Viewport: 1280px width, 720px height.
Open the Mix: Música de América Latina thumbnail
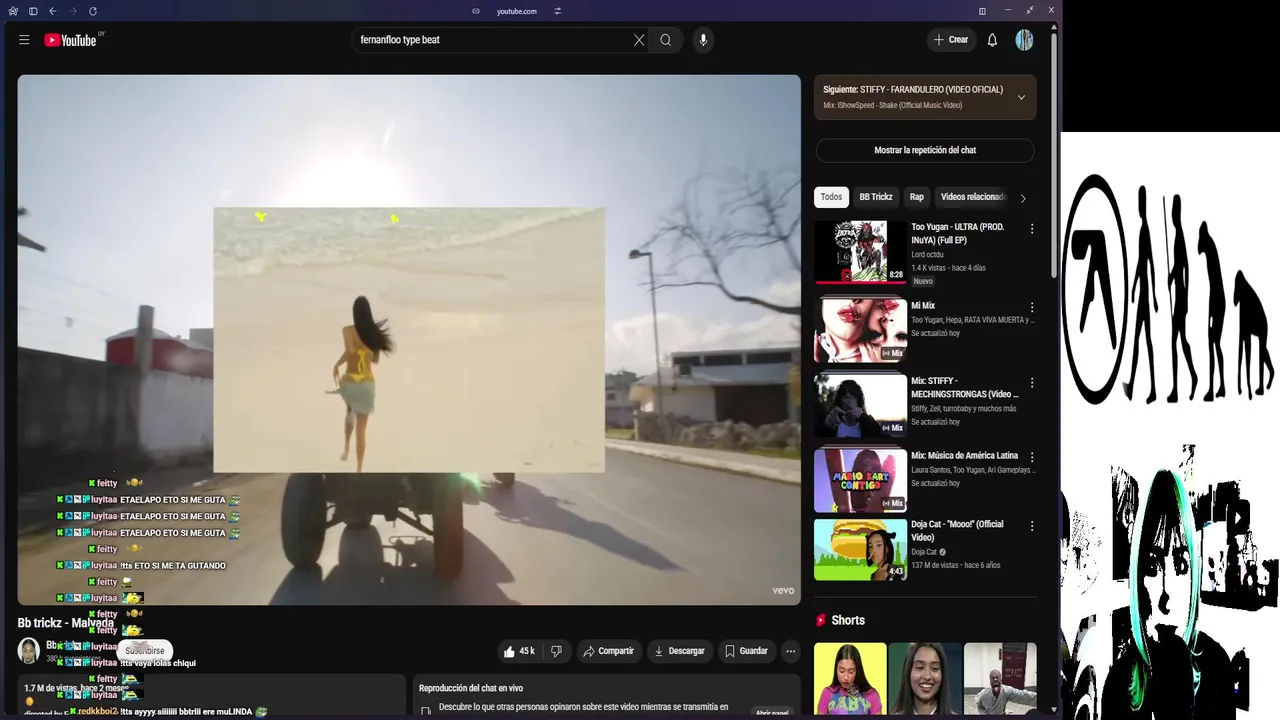click(x=860, y=480)
